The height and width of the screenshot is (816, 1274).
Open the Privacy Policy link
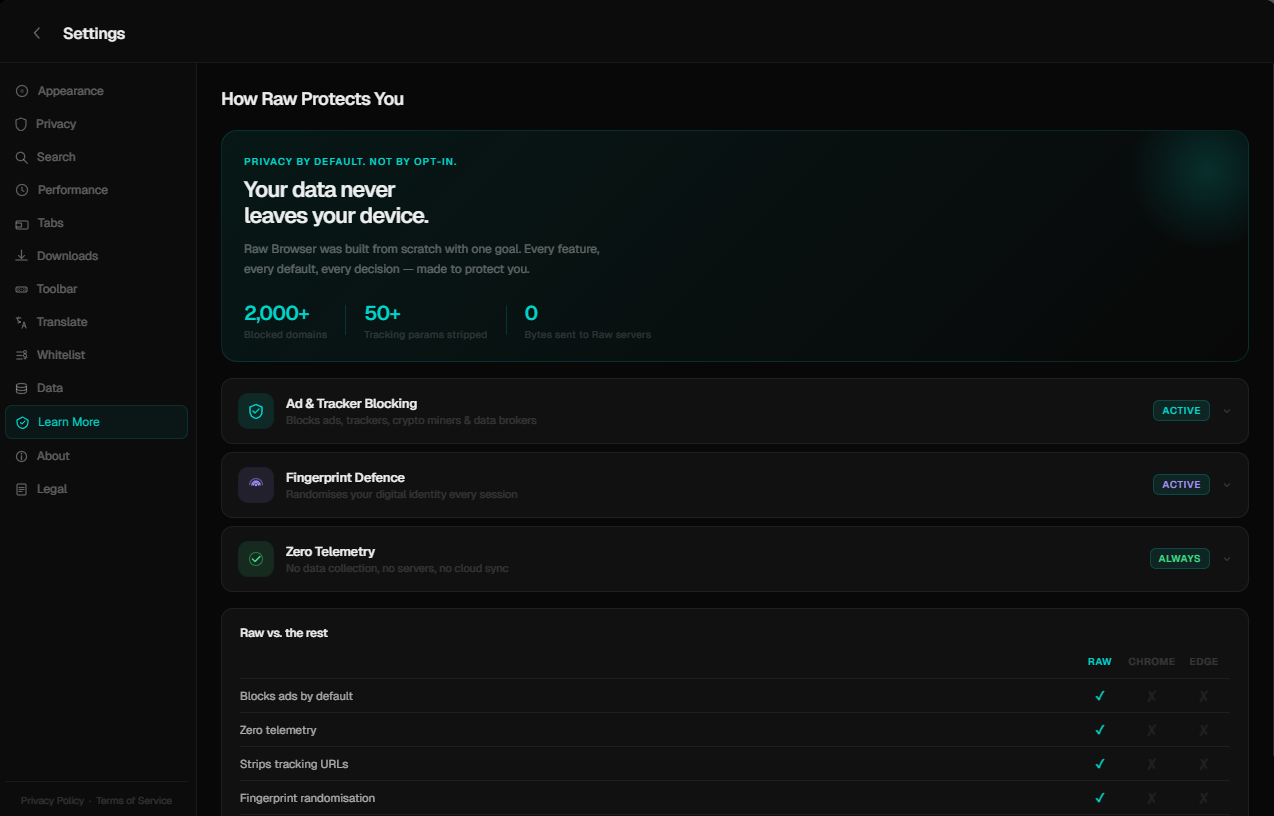pos(52,800)
